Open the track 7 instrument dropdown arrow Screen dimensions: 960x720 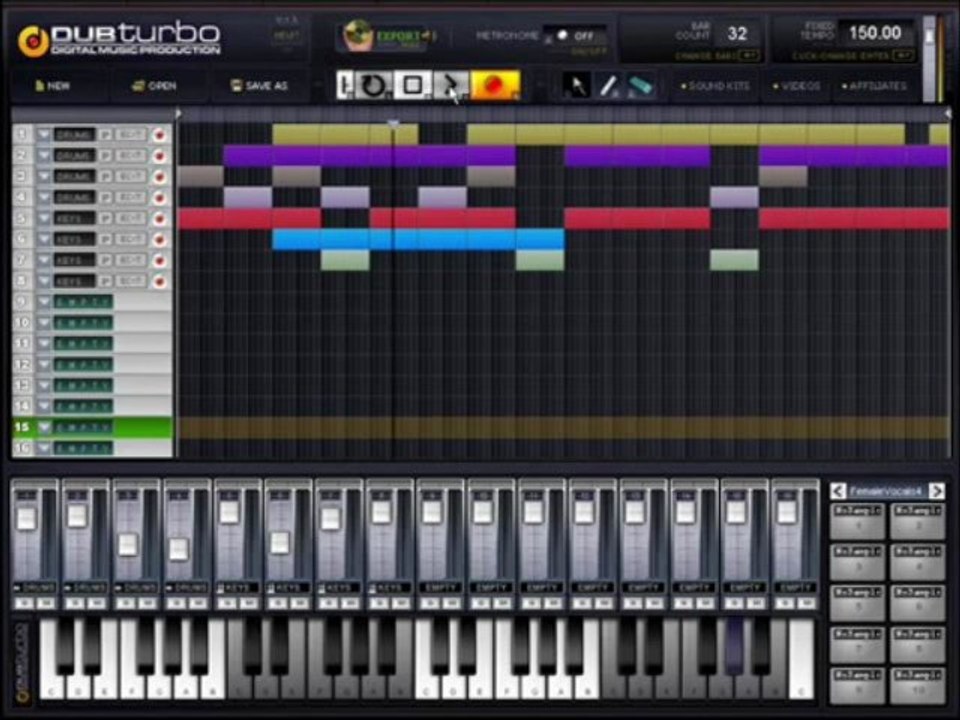pos(43,260)
